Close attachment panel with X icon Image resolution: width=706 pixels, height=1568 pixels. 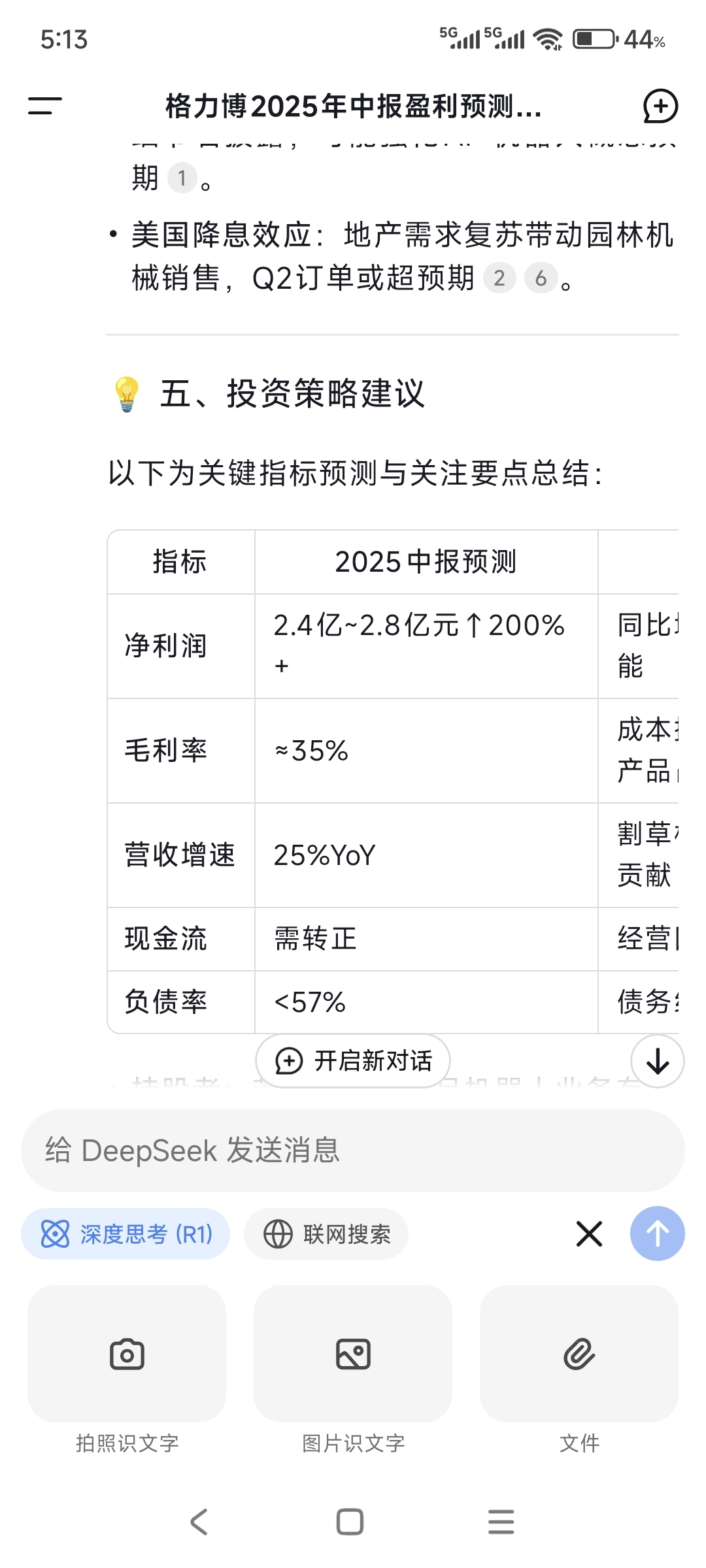pos(589,1233)
